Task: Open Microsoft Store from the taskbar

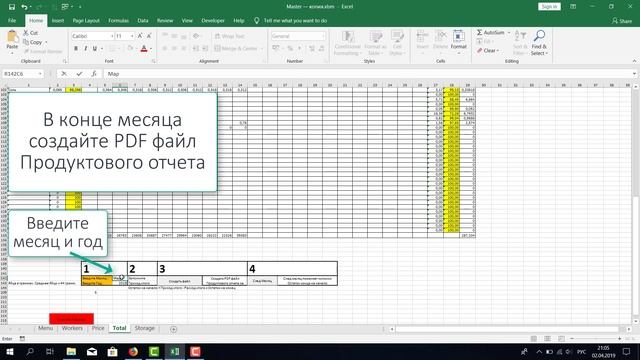Action: tap(113, 351)
